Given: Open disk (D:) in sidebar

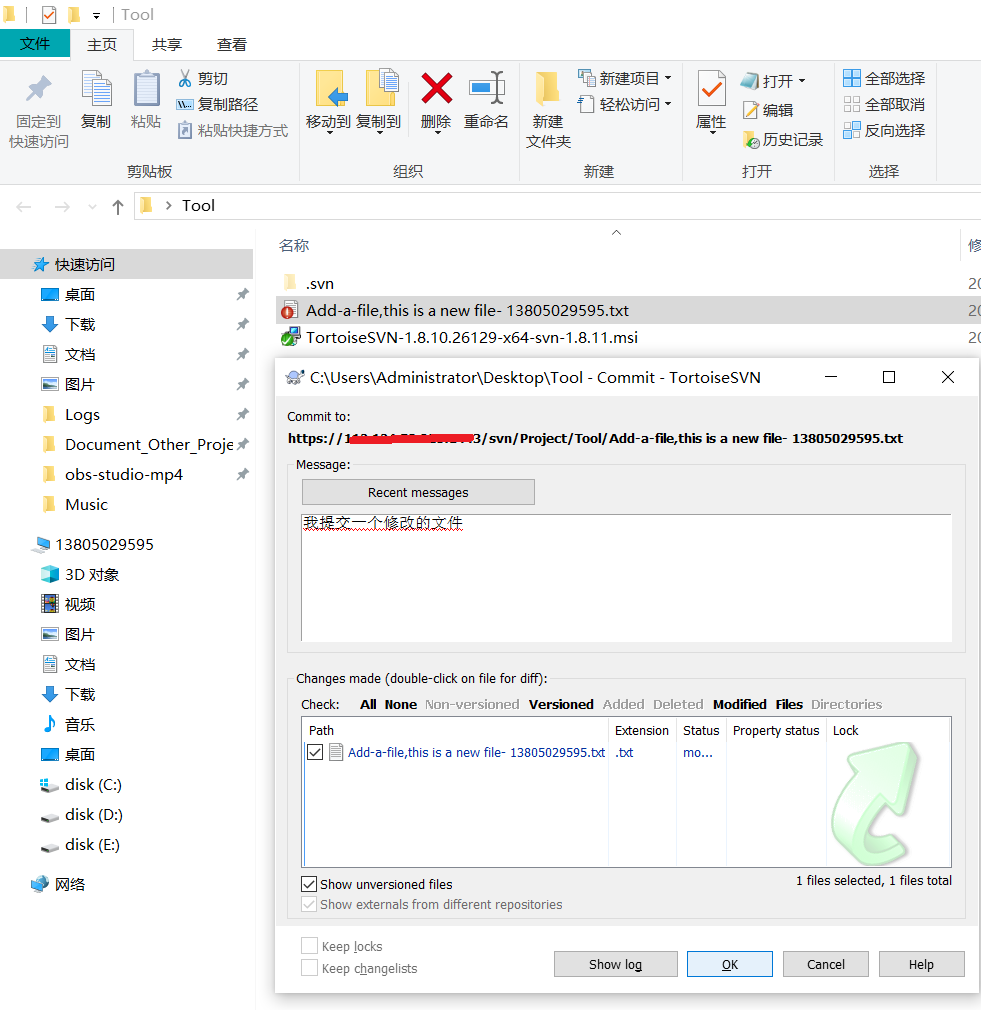Looking at the screenshot, I should pos(93,815).
